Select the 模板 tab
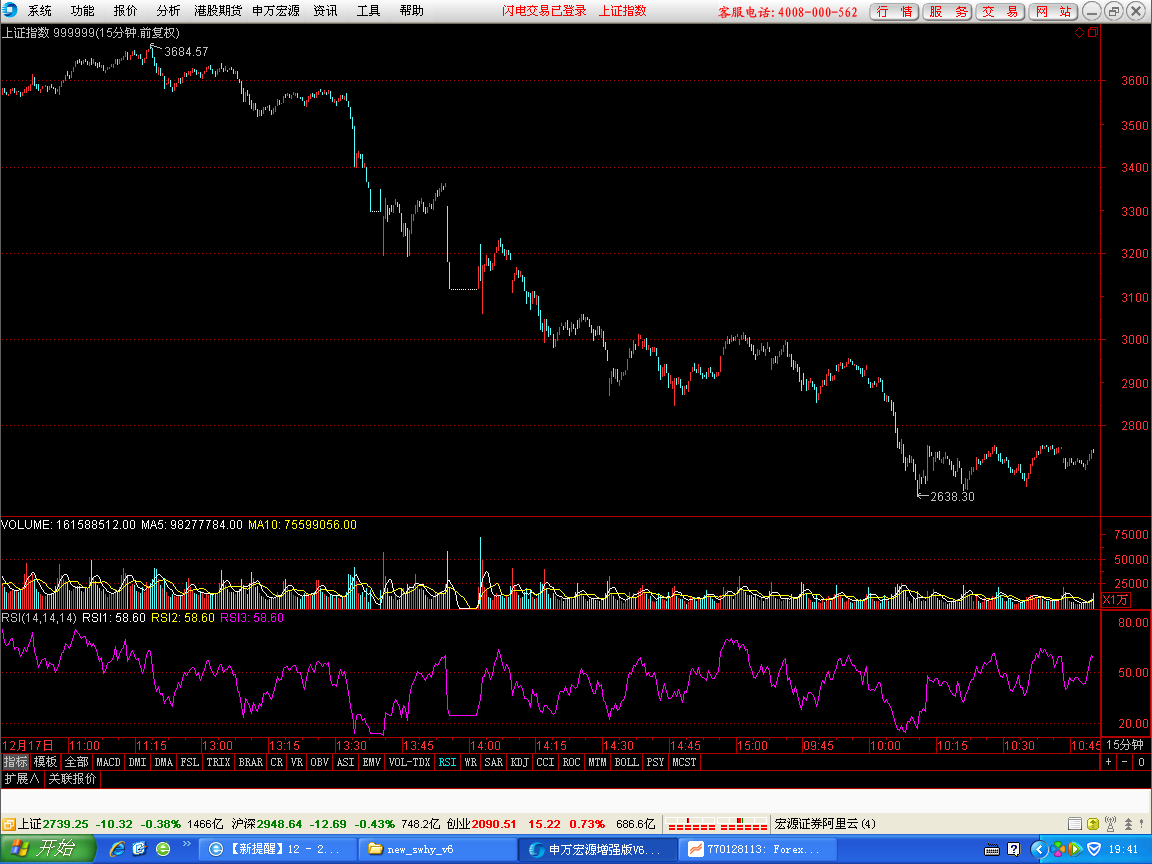Image resolution: width=1152 pixels, height=864 pixels. [45, 762]
